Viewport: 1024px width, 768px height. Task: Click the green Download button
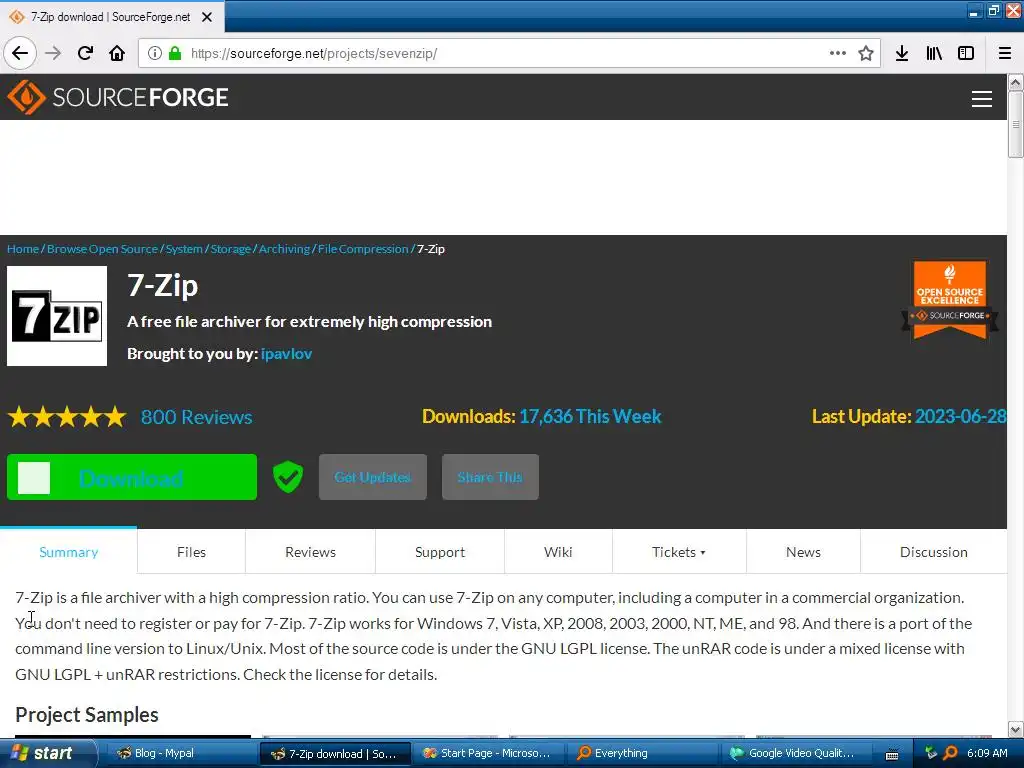132,477
